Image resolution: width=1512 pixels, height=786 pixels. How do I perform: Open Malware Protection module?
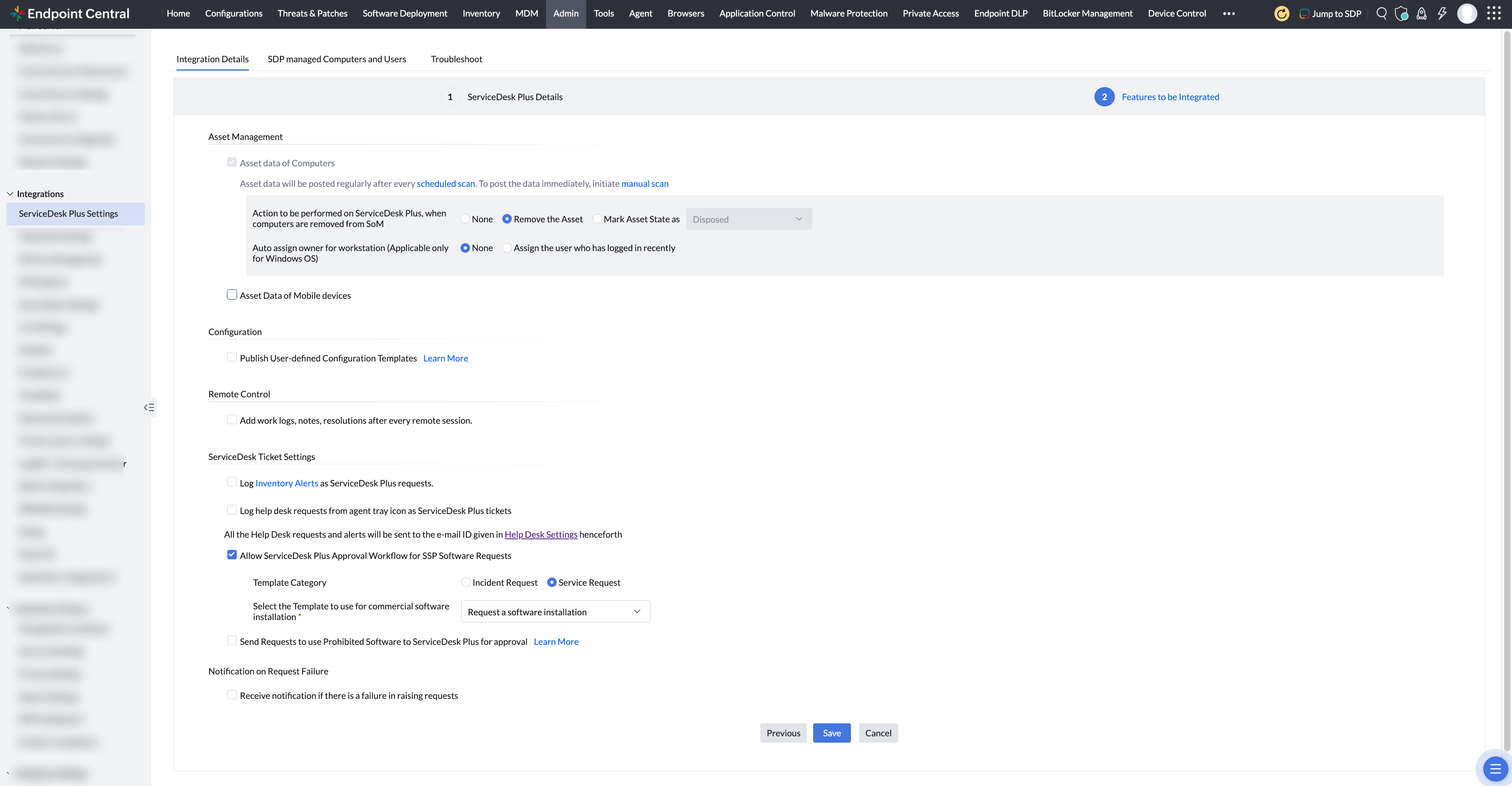coord(849,13)
